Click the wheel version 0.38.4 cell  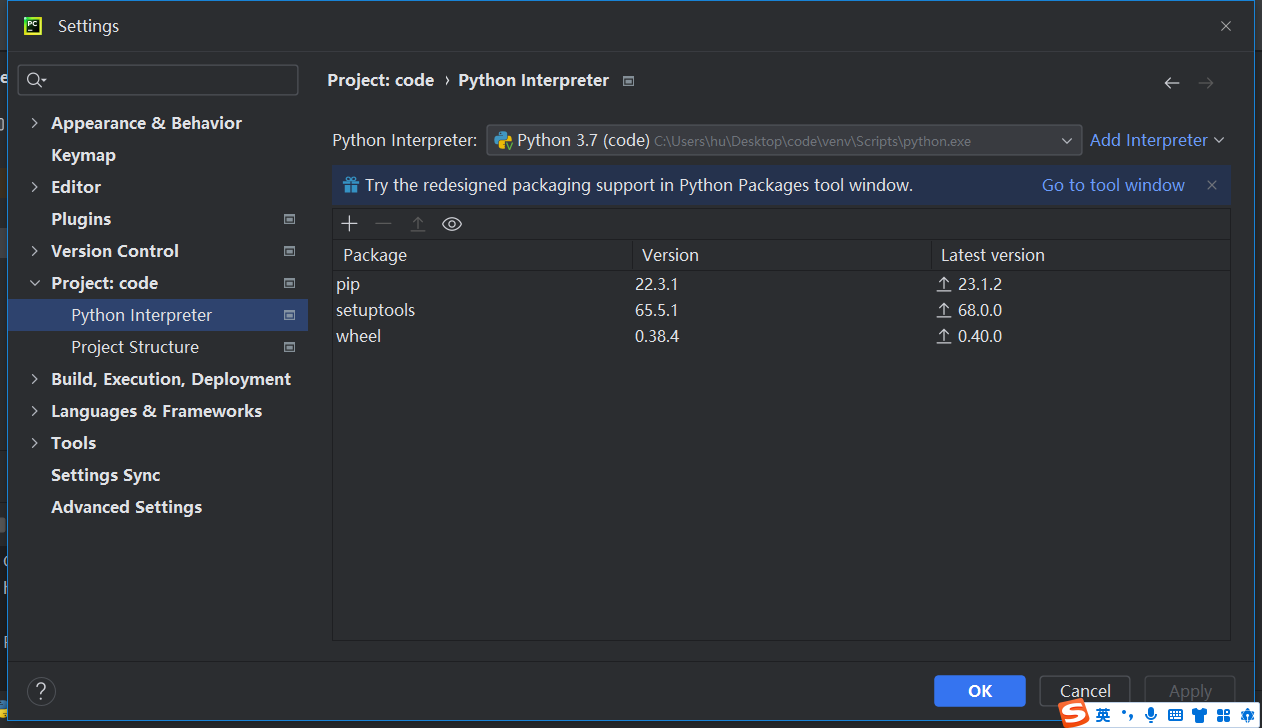[657, 336]
